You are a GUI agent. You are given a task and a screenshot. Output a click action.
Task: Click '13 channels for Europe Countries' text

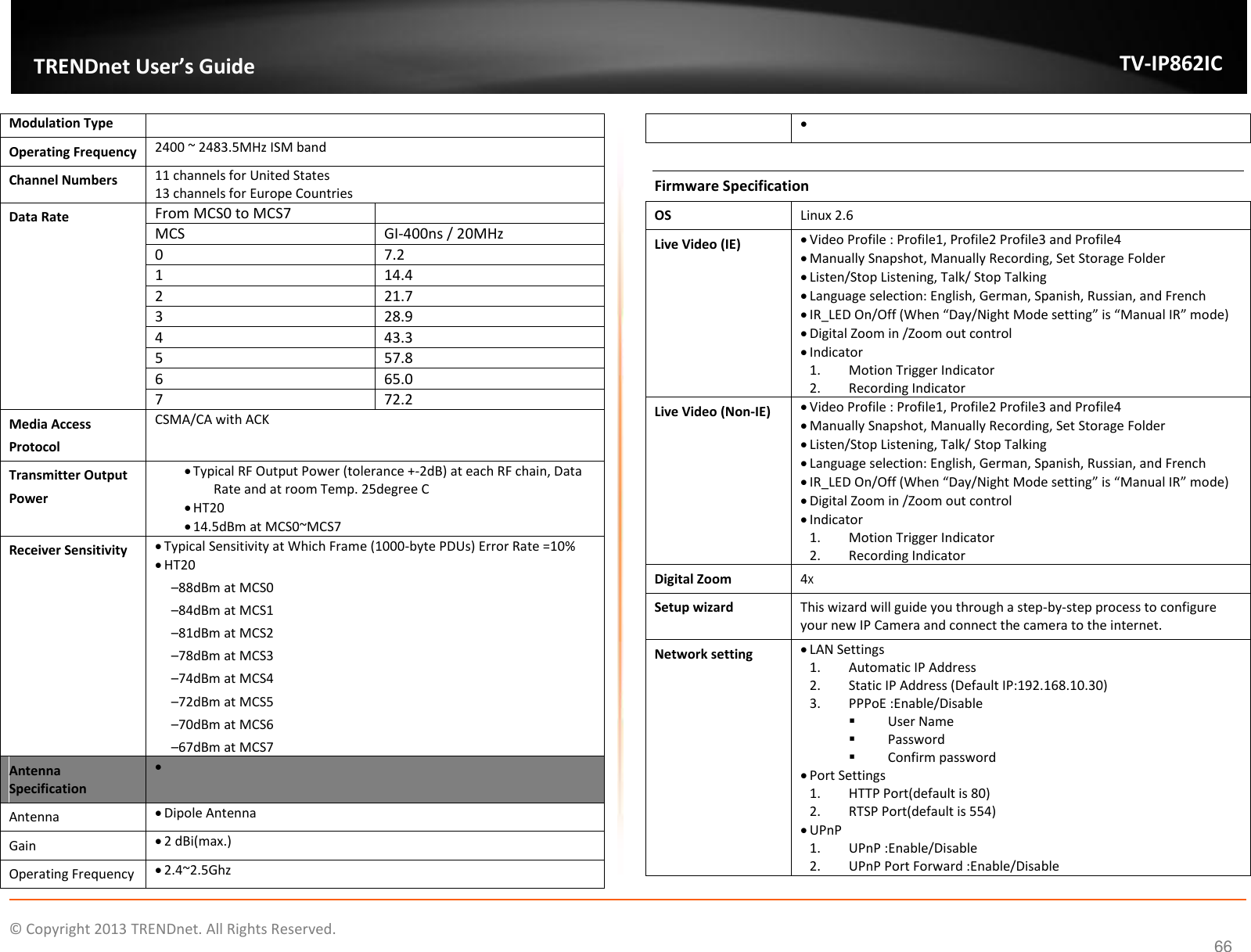point(253,193)
